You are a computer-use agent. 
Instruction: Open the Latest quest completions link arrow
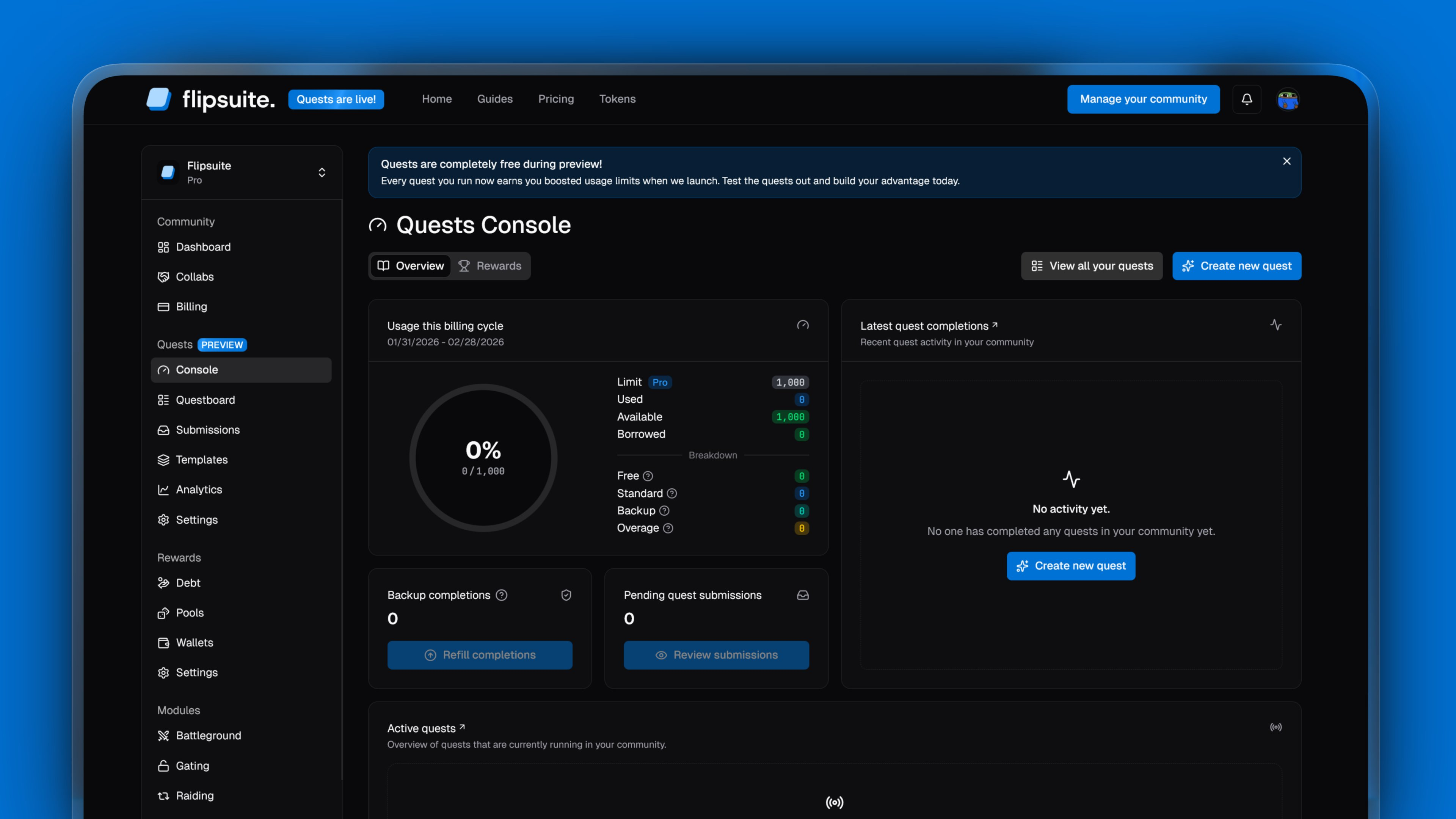pos(994,325)
